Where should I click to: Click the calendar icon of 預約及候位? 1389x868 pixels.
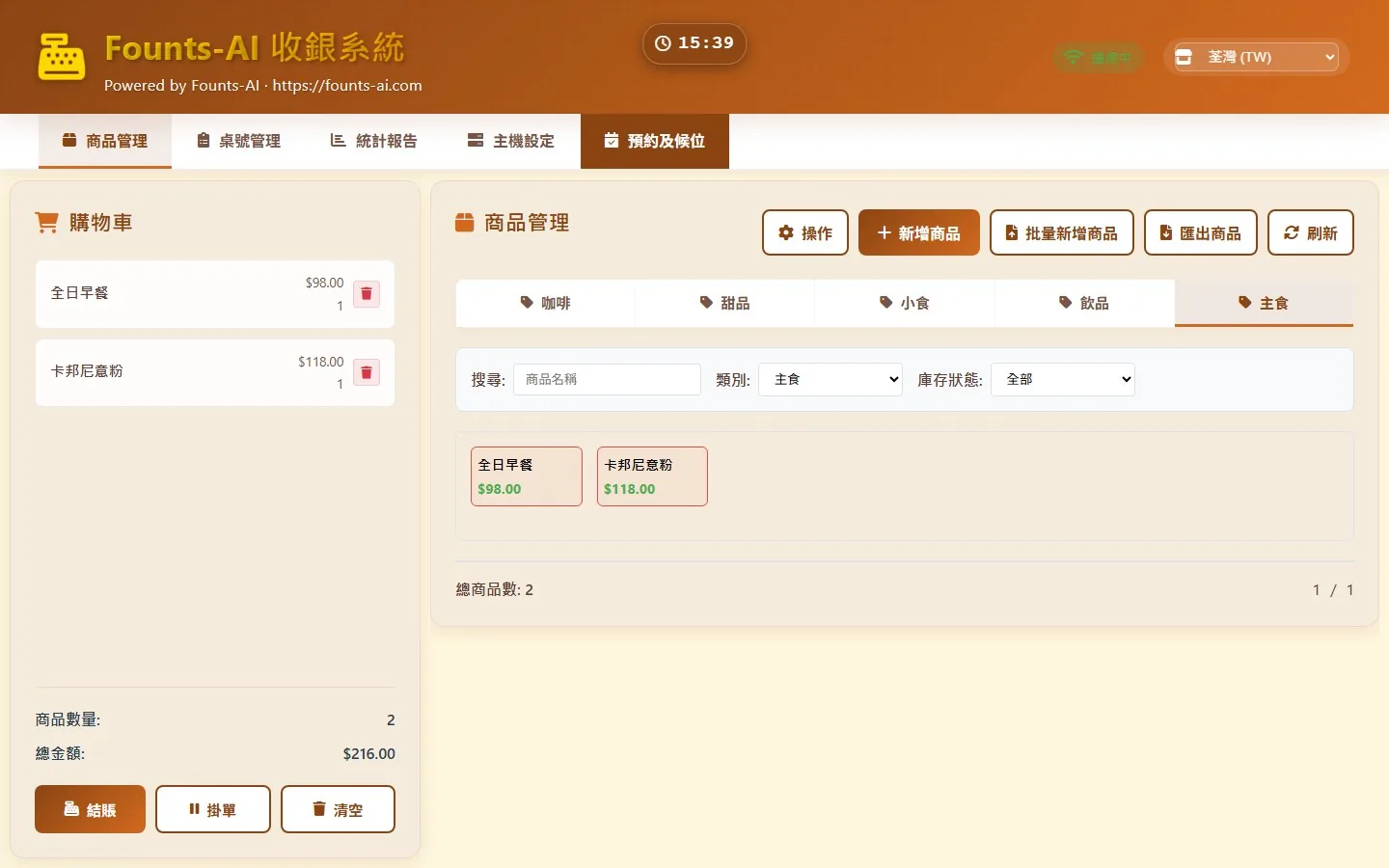tap(611, 141)
